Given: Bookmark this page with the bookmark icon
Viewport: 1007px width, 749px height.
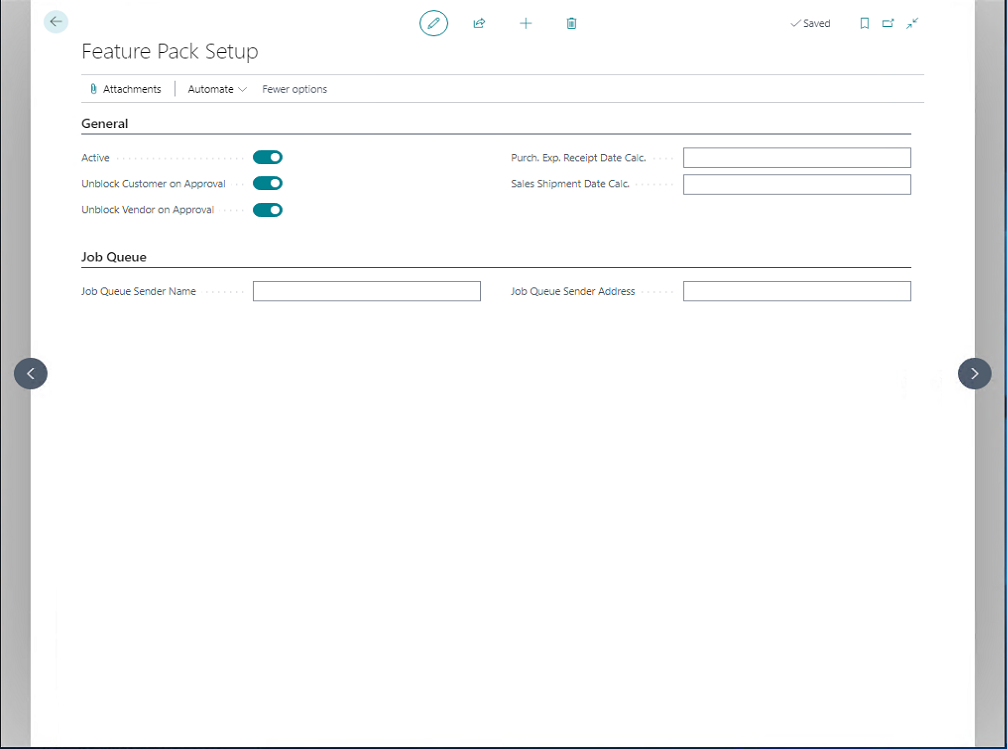Looking at the screenshot, I should 864,23.
